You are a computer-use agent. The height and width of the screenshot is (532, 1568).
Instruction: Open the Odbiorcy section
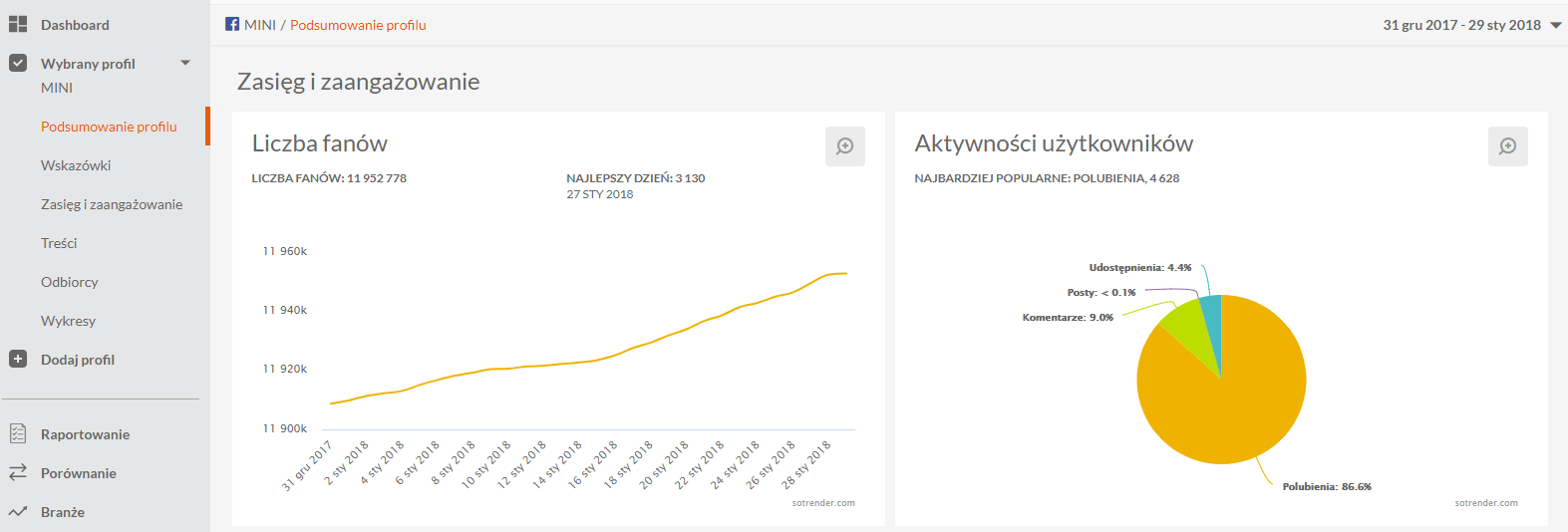(x=70, y=282)
